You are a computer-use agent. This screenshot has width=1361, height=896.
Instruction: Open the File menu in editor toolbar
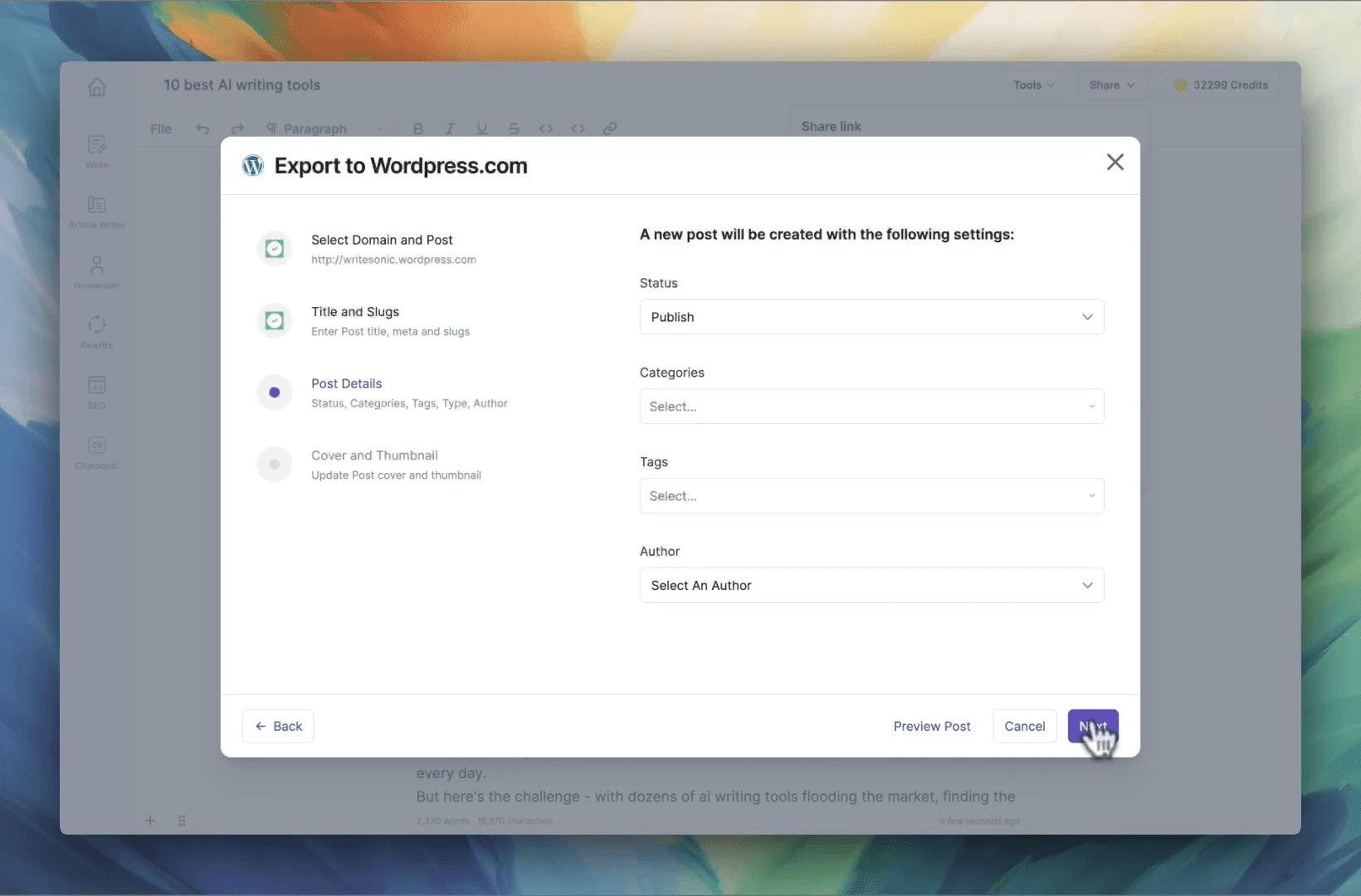pyautogui.click(x=161, y=129)
